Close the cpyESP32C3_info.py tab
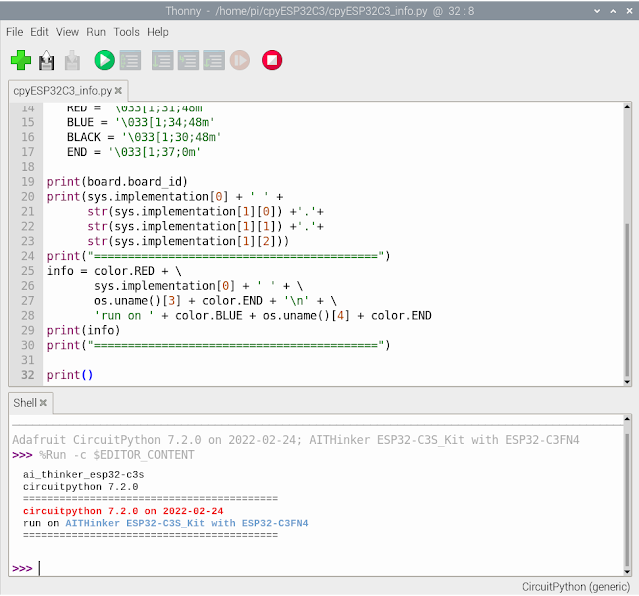639x596 pixels. (x=118, y=91)
